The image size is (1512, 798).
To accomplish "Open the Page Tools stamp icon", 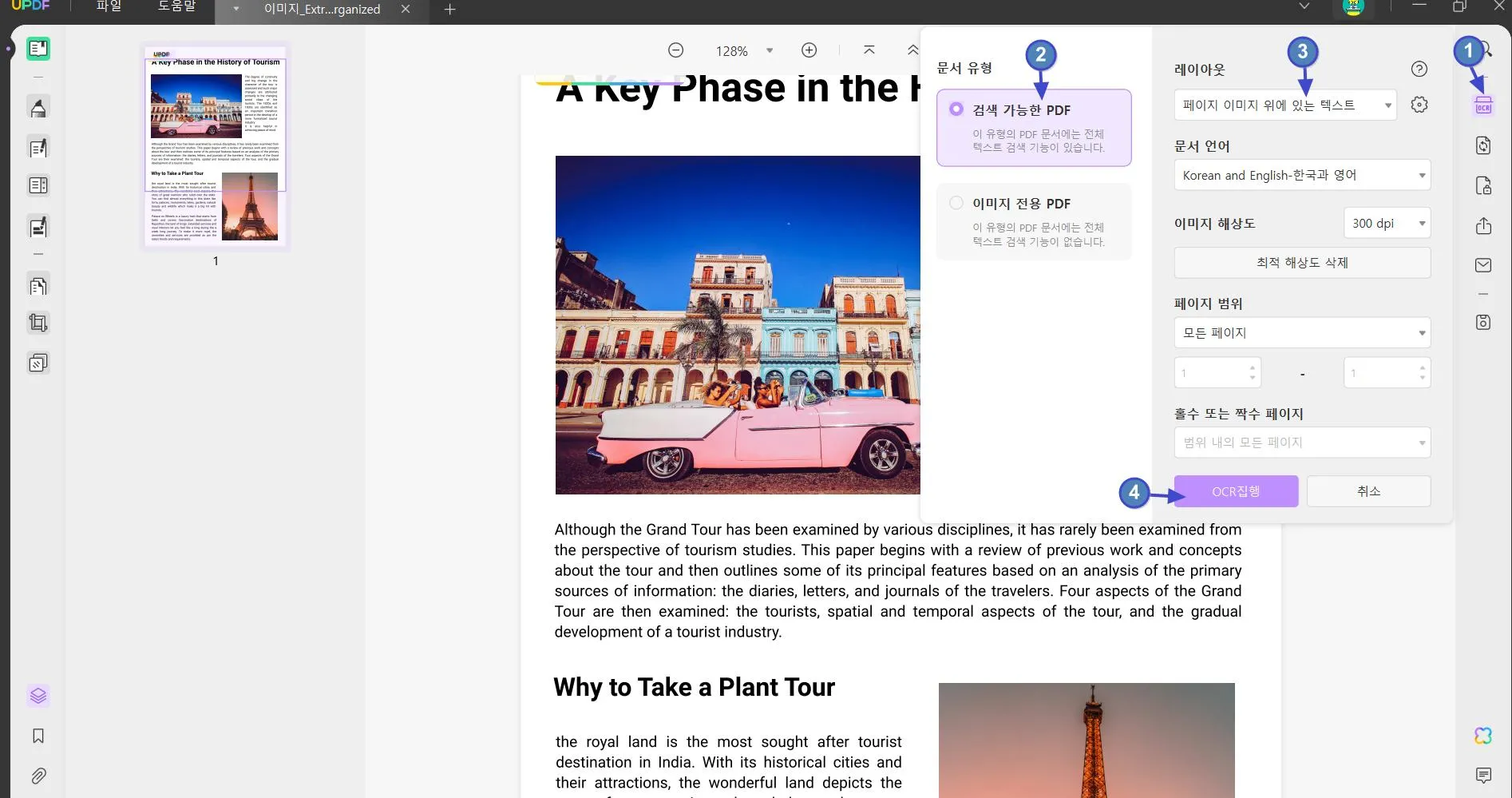I will pyautogui.click(x=38, y=363).
